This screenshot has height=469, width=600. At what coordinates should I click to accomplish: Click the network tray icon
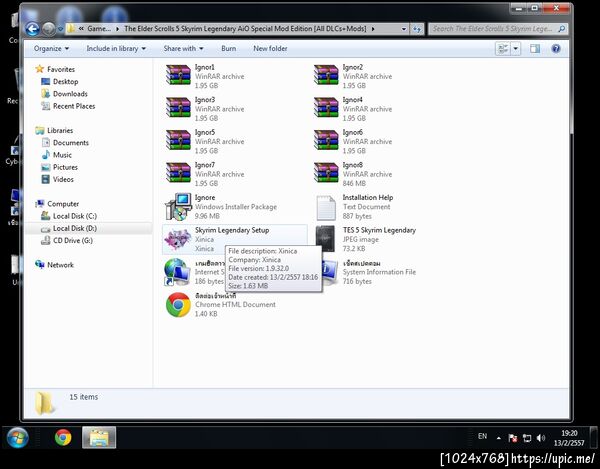tap(527, 438)
